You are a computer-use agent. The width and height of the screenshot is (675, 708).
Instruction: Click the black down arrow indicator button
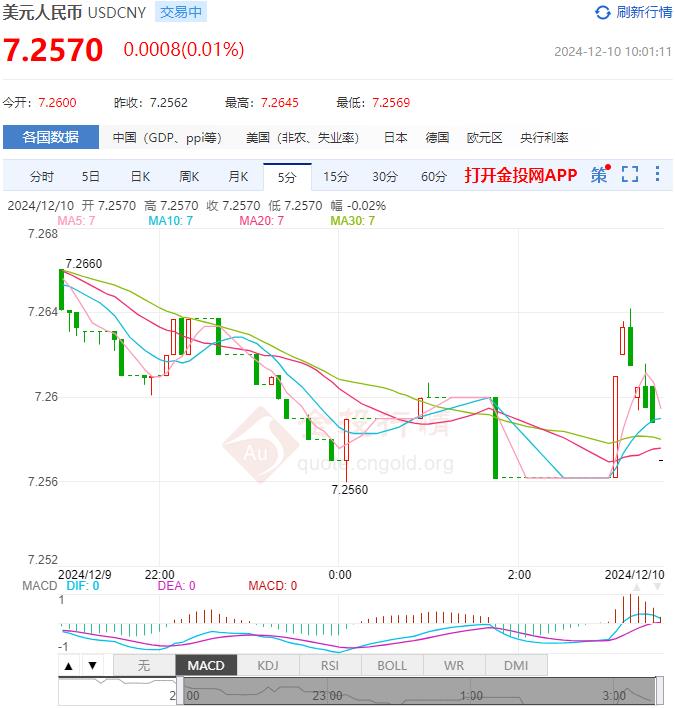[x=93, y=665]
